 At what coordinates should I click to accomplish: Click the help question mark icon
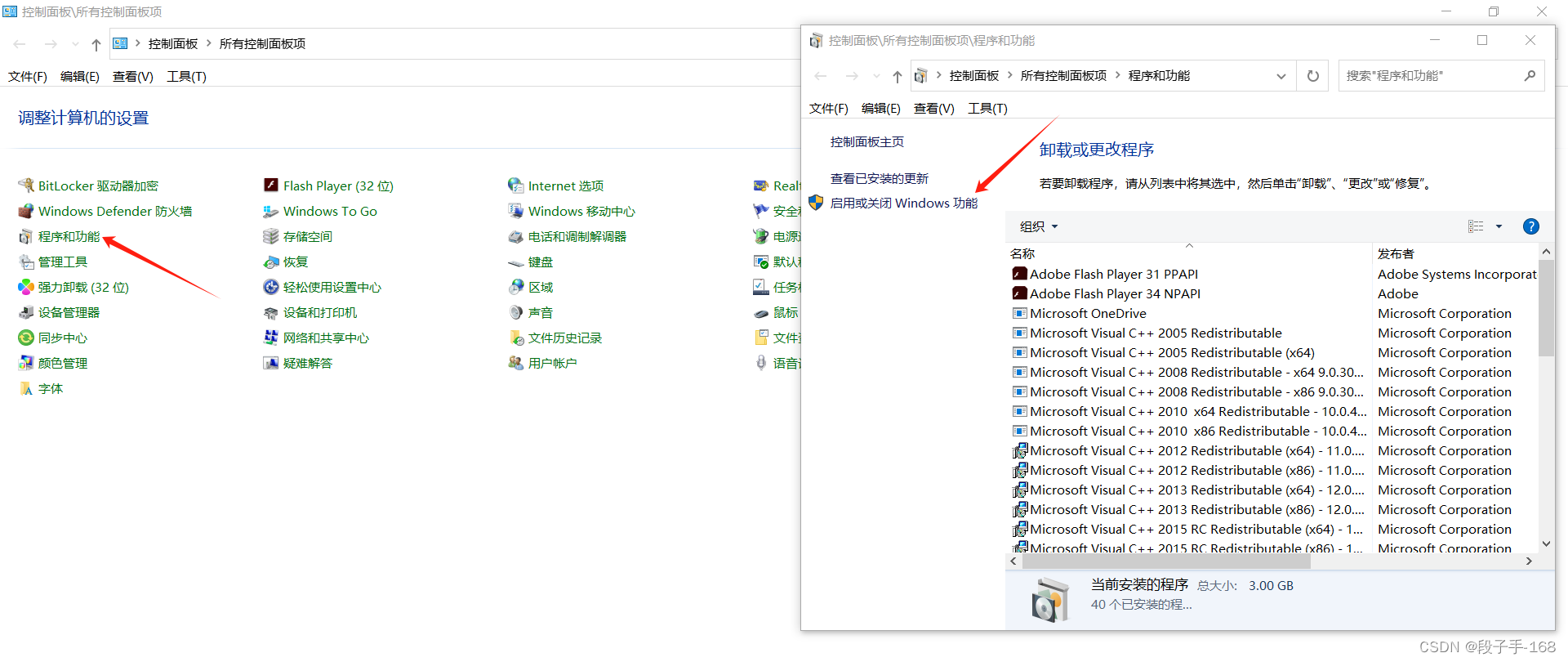[1531, 226]
